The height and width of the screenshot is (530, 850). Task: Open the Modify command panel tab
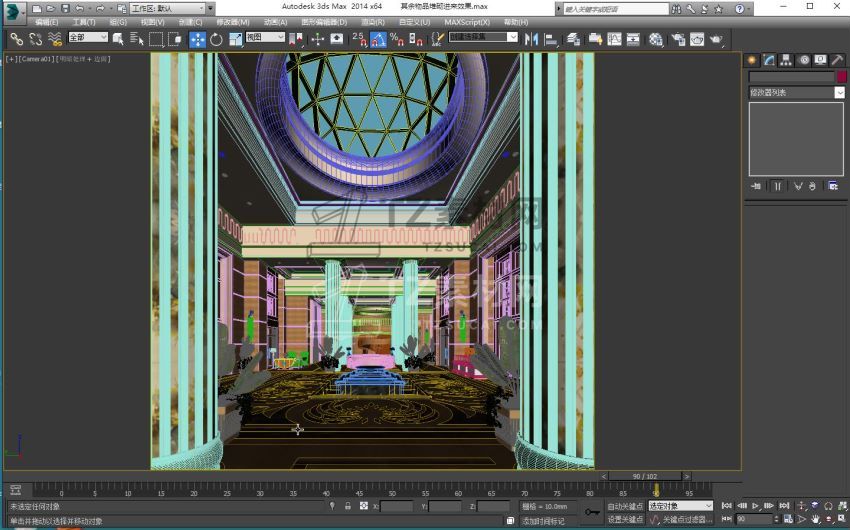coord(769,60)
